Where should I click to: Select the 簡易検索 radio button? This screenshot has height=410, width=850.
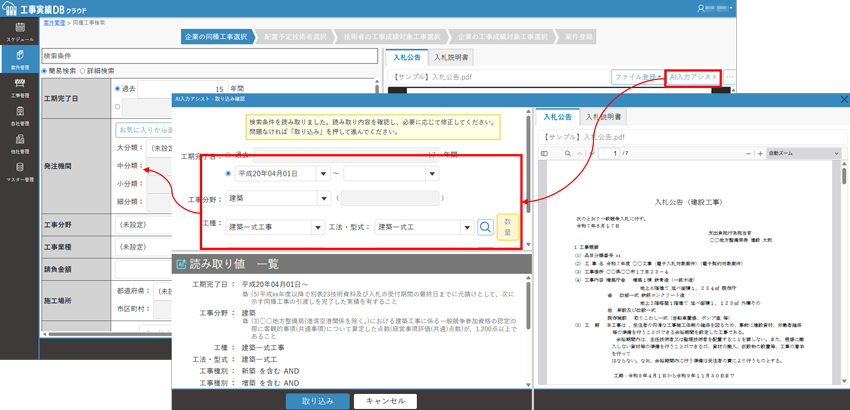pyautogui.click(x=46, y=71)
